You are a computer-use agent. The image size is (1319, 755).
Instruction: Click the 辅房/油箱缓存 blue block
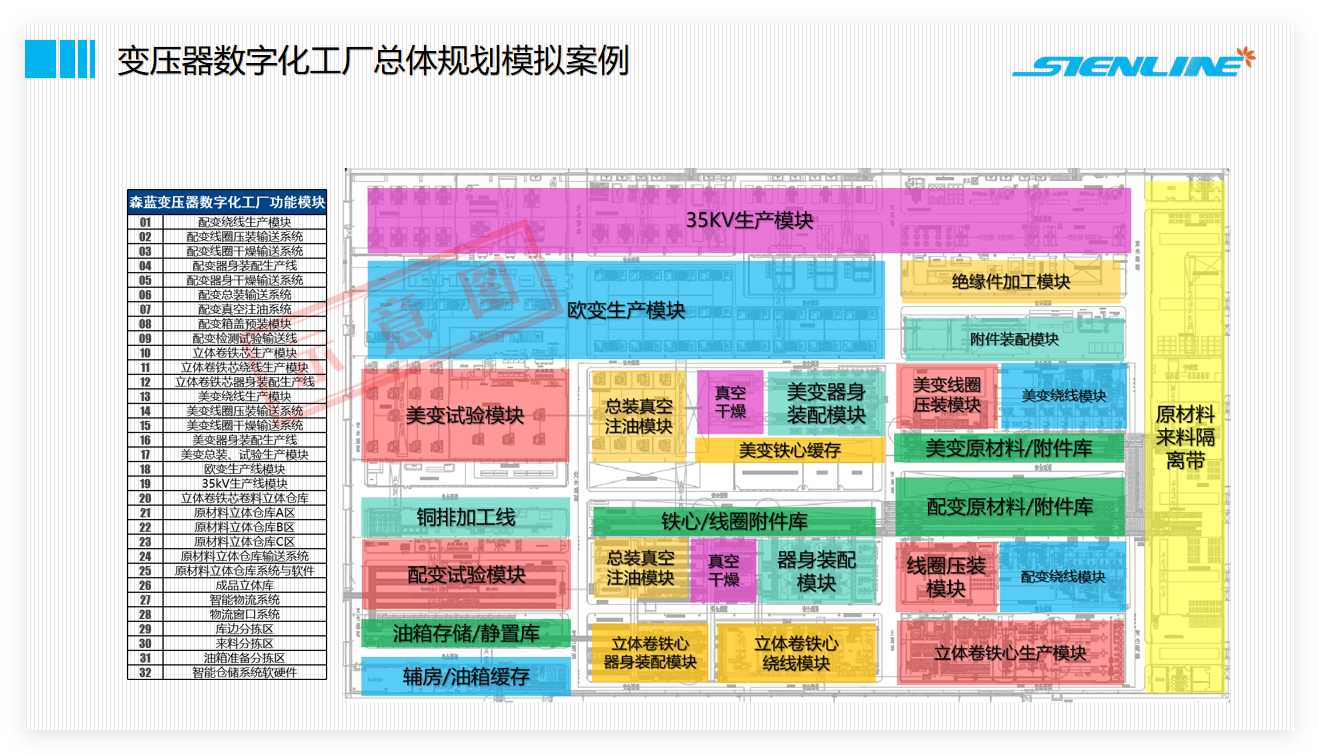[x=465, y=676]
